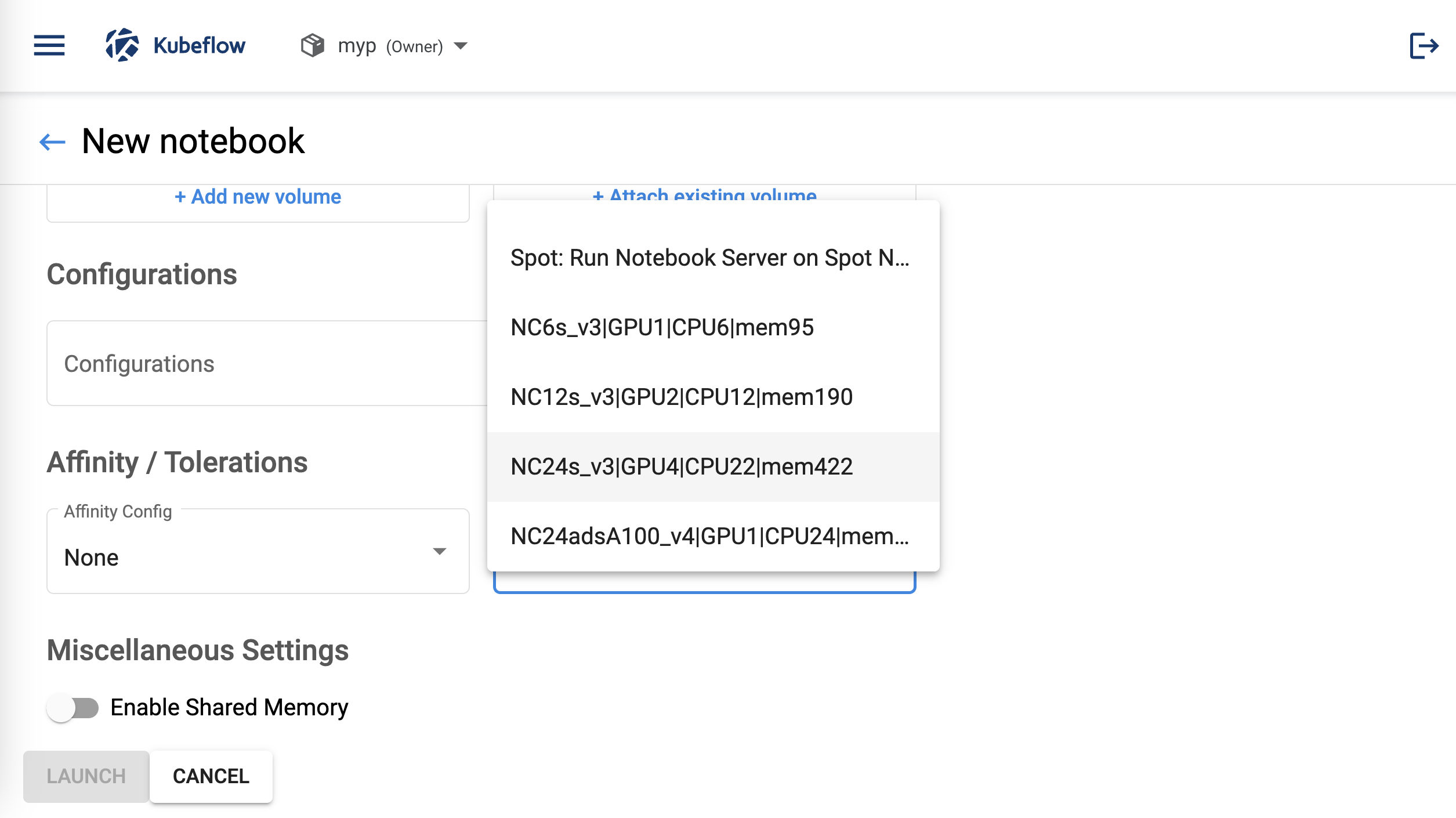Click the Kubeflow brand text
Image resolution: width=1456 pixels, height=818 pixels.
pos(199,45)
